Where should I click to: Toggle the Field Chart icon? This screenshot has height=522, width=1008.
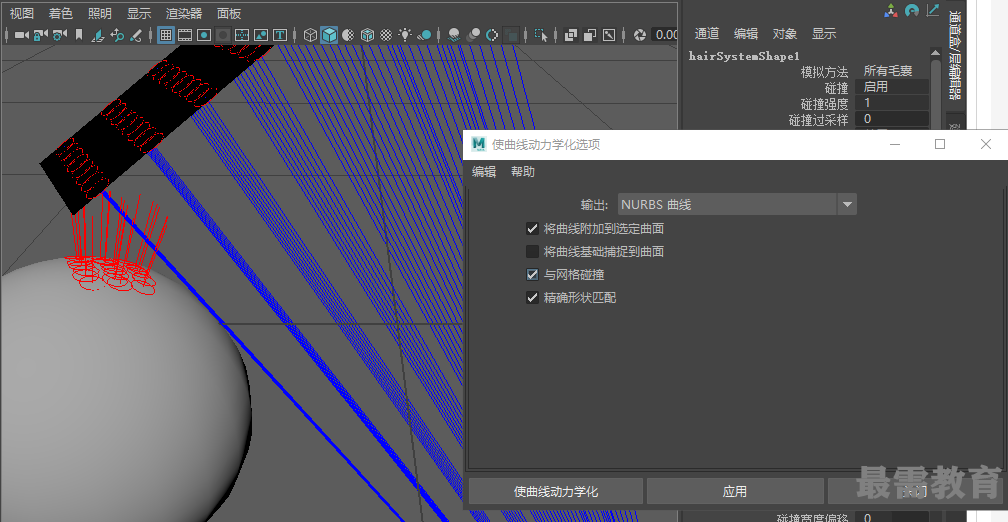point(242,35)
